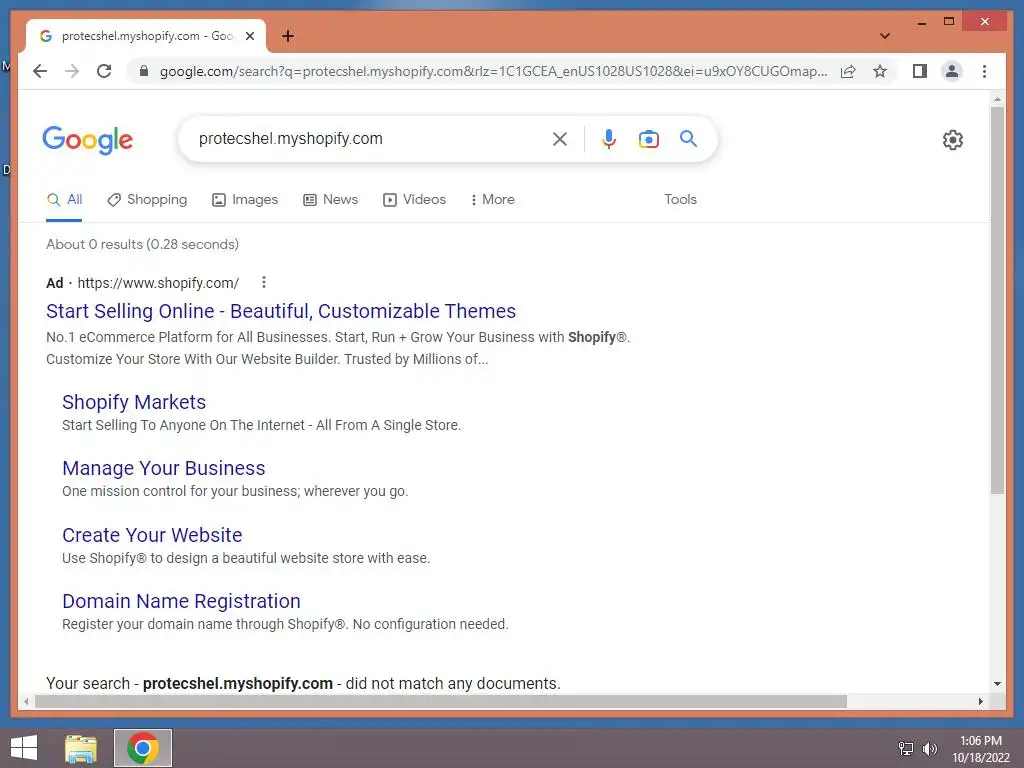Open the taskbar clock and date
Screen dimensions: 1024x768
981,748
